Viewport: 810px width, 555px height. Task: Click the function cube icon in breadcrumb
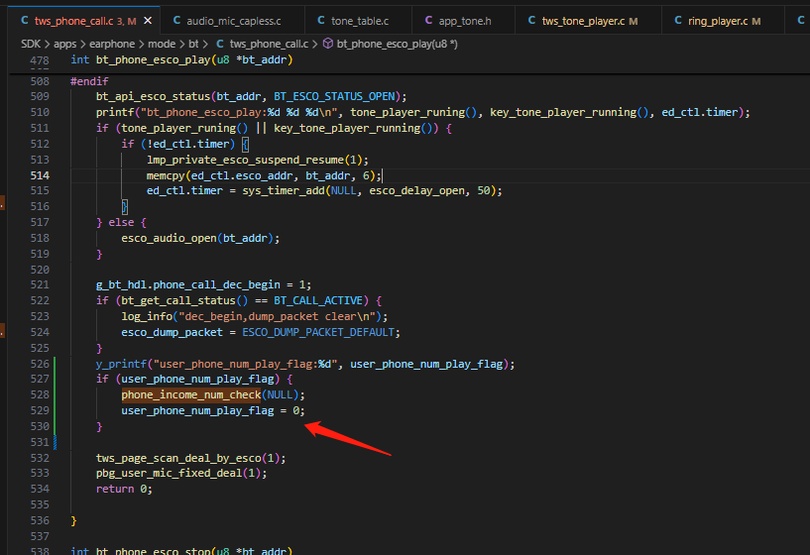328,44
